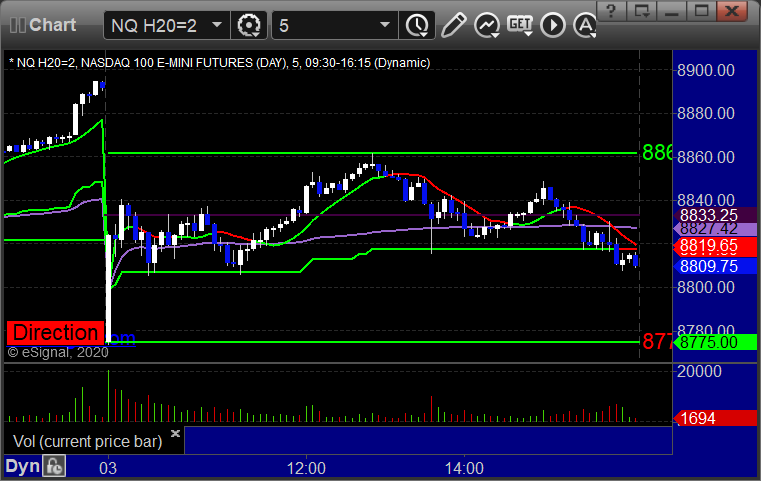The width and height of the screenshot is (761, 481).
Task: Select the 8827.42 purple price marker
Action: tap(715, 229)
